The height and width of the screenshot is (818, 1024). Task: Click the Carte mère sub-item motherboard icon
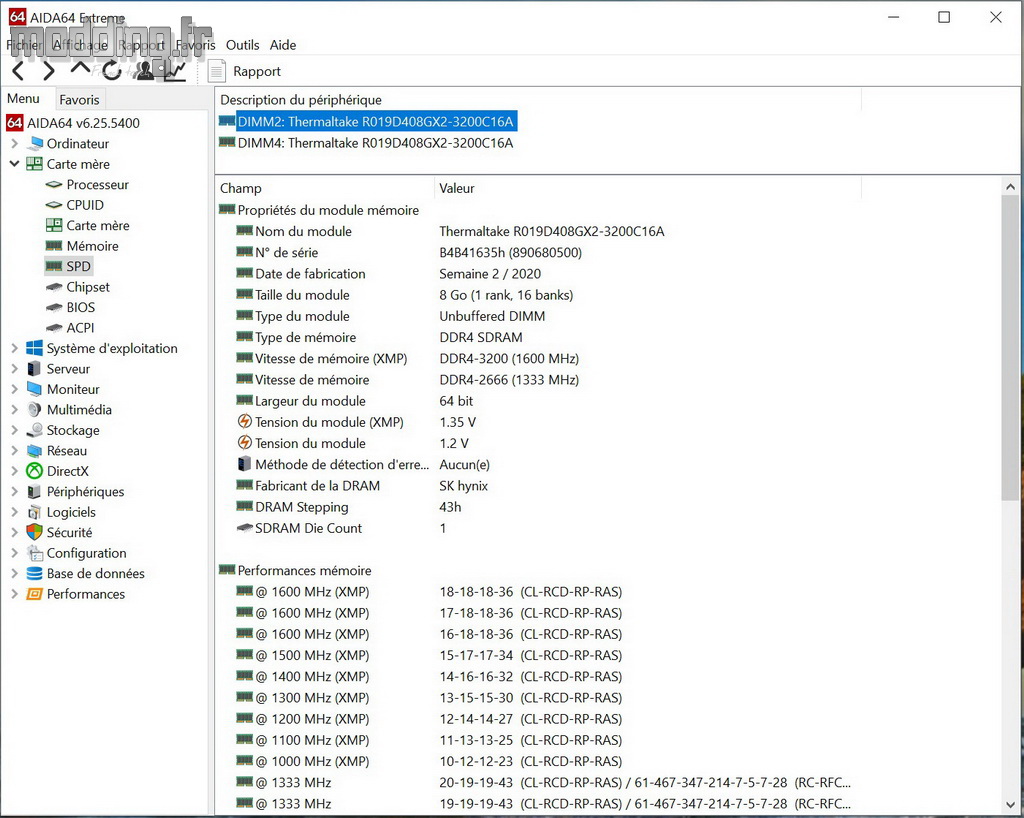click(54, 225)
